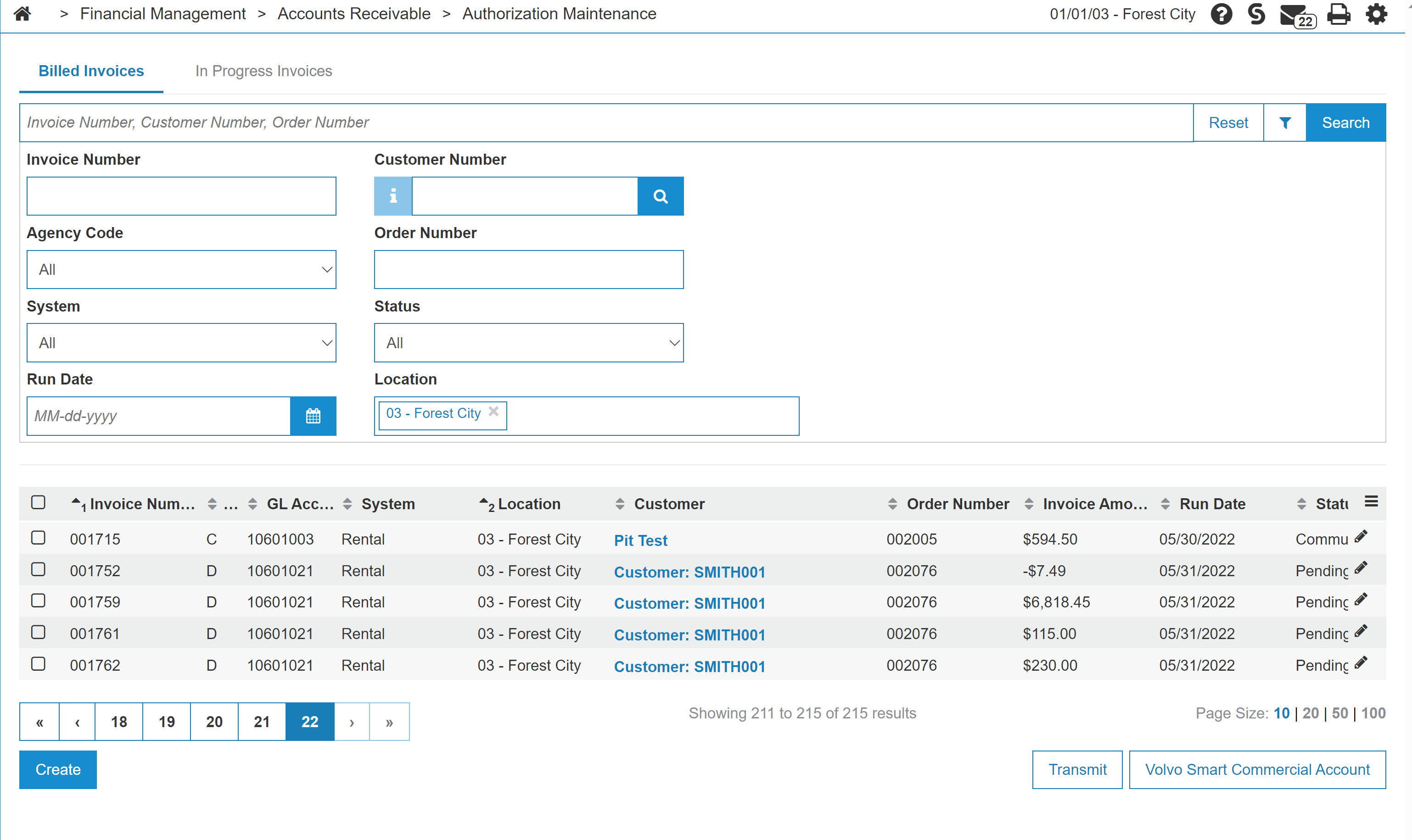This screenshot has height=840, width=1412.
Task: Go to the previous page
Action: pos(77,722)
